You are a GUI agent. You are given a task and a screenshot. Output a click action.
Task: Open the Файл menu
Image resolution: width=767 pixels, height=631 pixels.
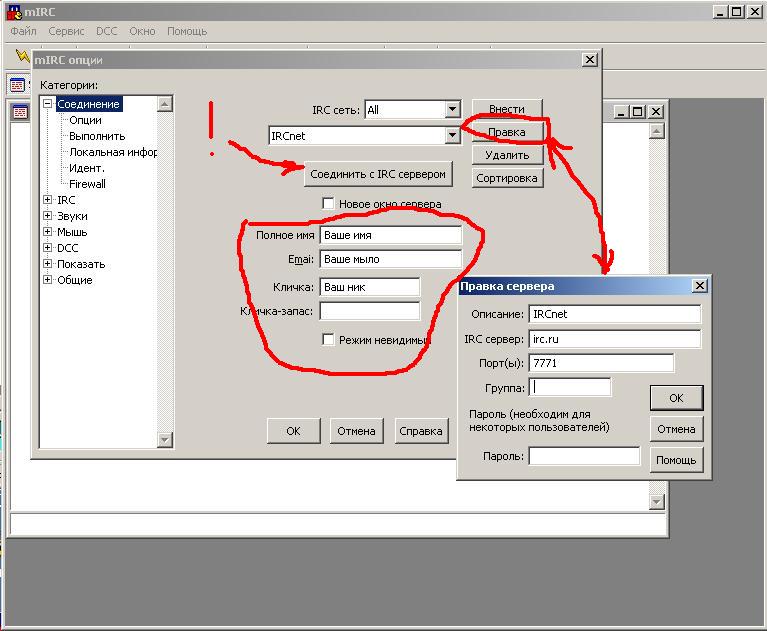pyautogui.click(x=23, y=31)
